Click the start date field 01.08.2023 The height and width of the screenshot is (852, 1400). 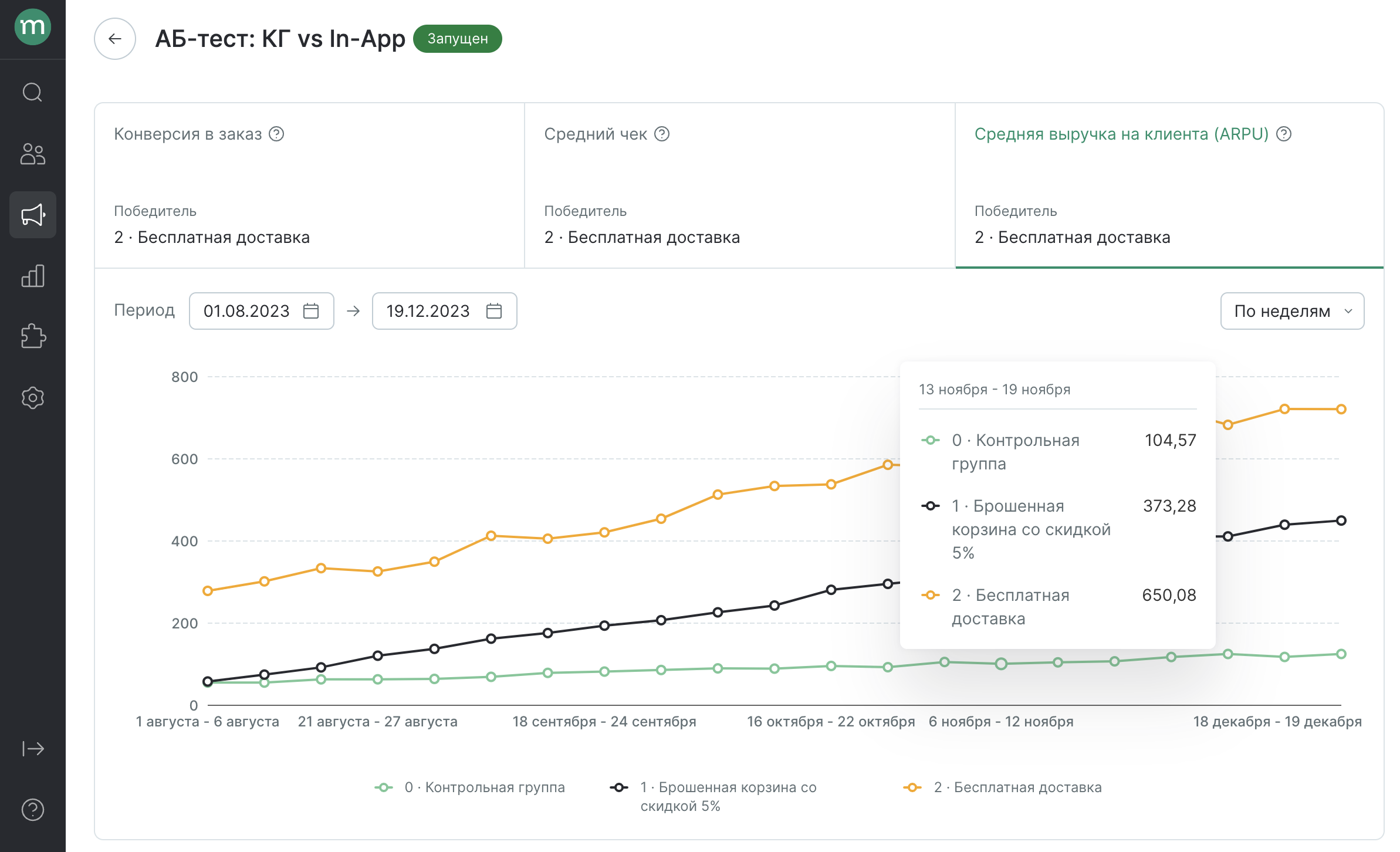pyautogui.click(x=262, y=311)
